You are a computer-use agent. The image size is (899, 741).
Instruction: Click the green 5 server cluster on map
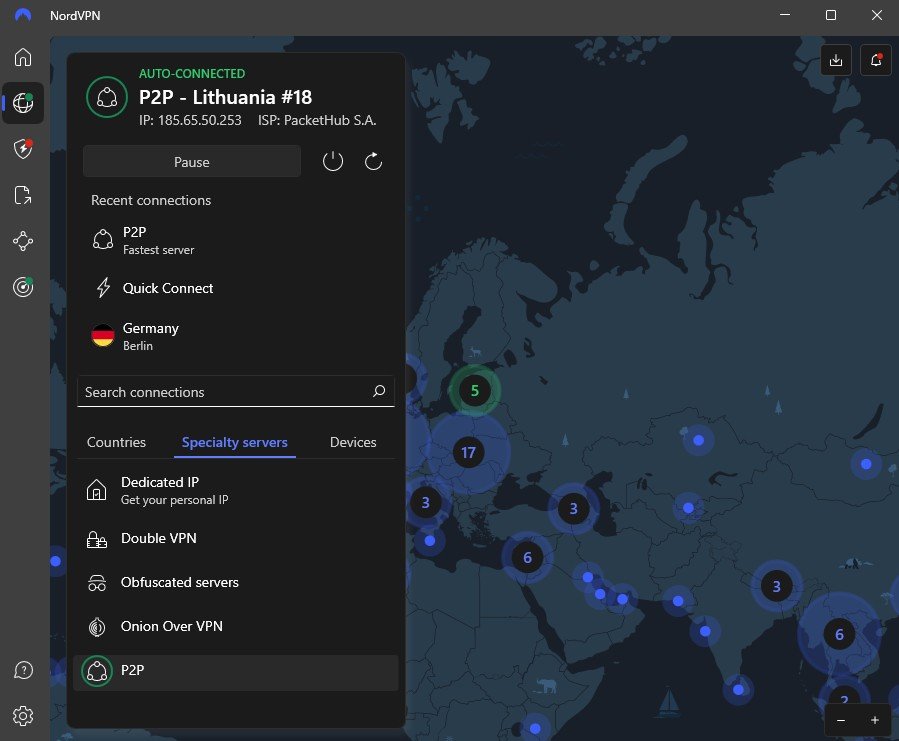[475, 391]
